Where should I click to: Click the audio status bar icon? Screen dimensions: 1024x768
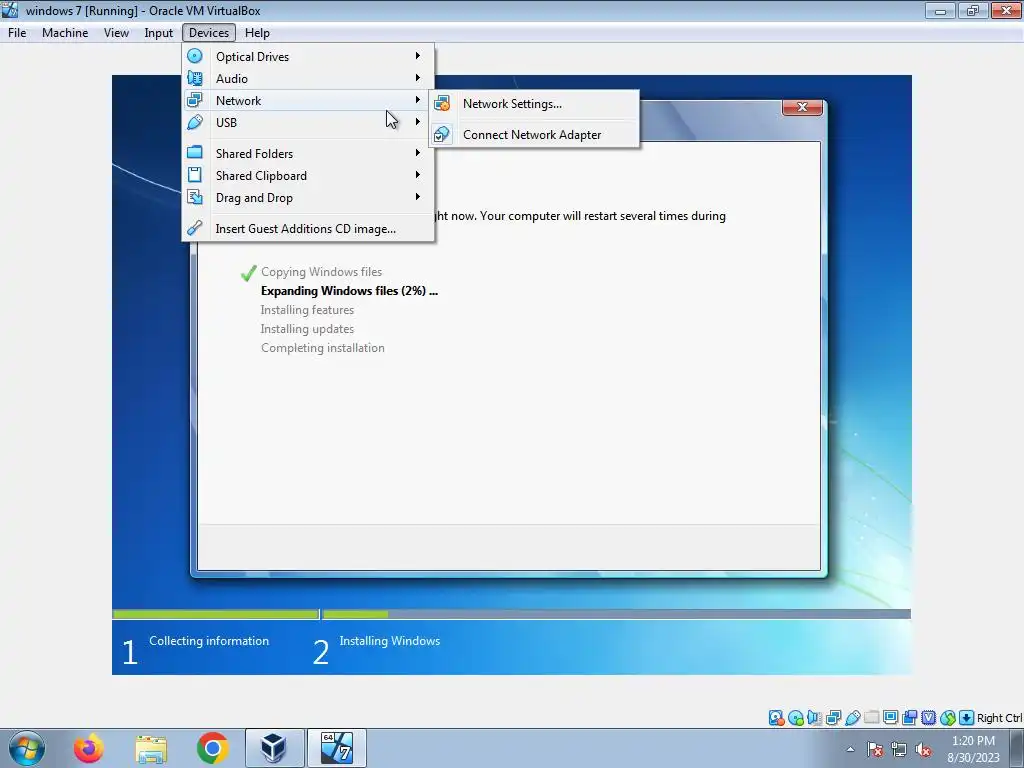pyautogui.click(x=814, y=718)
